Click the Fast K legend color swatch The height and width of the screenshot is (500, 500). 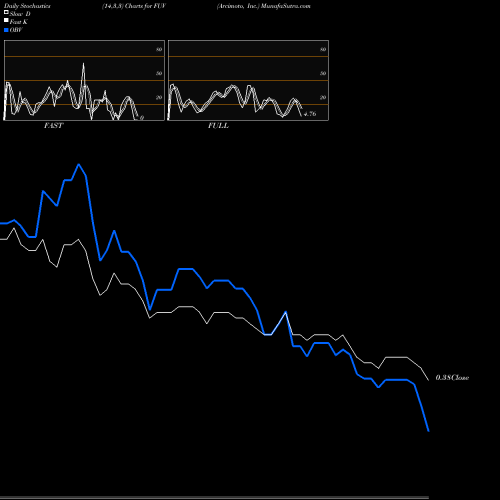pyautogui.click(x=6, y=20)
